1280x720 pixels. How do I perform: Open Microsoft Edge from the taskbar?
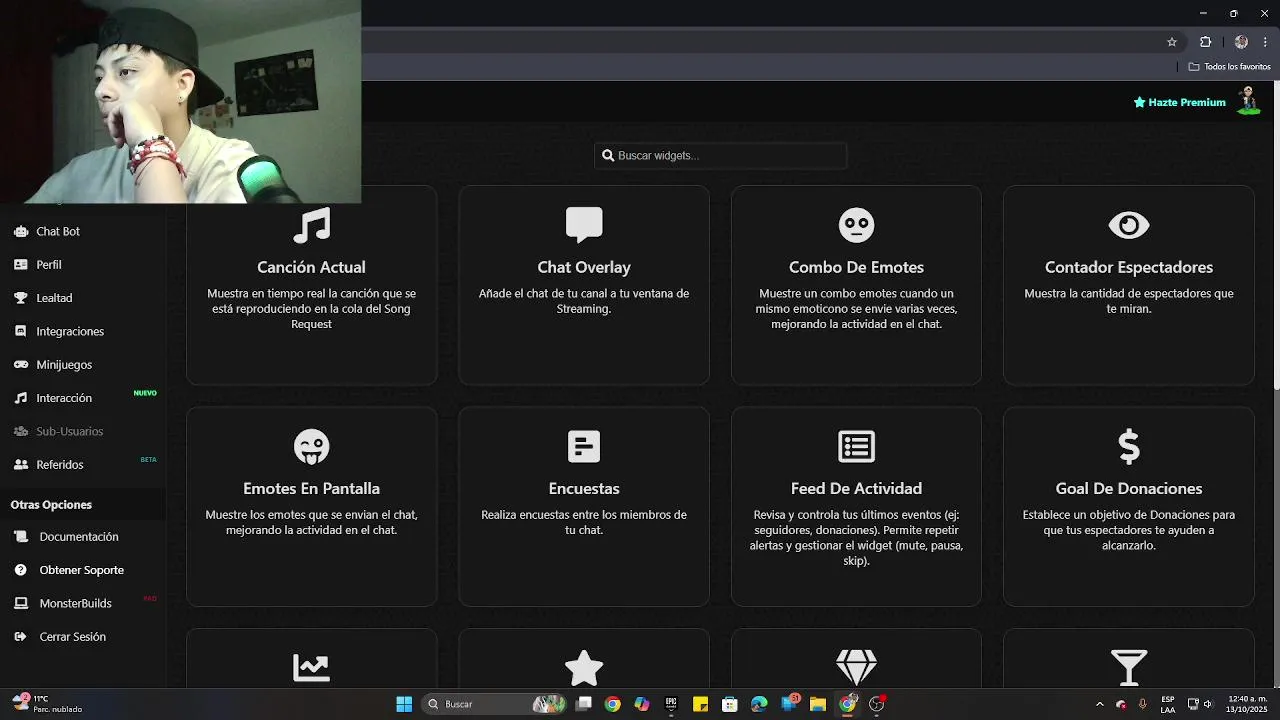759,704
